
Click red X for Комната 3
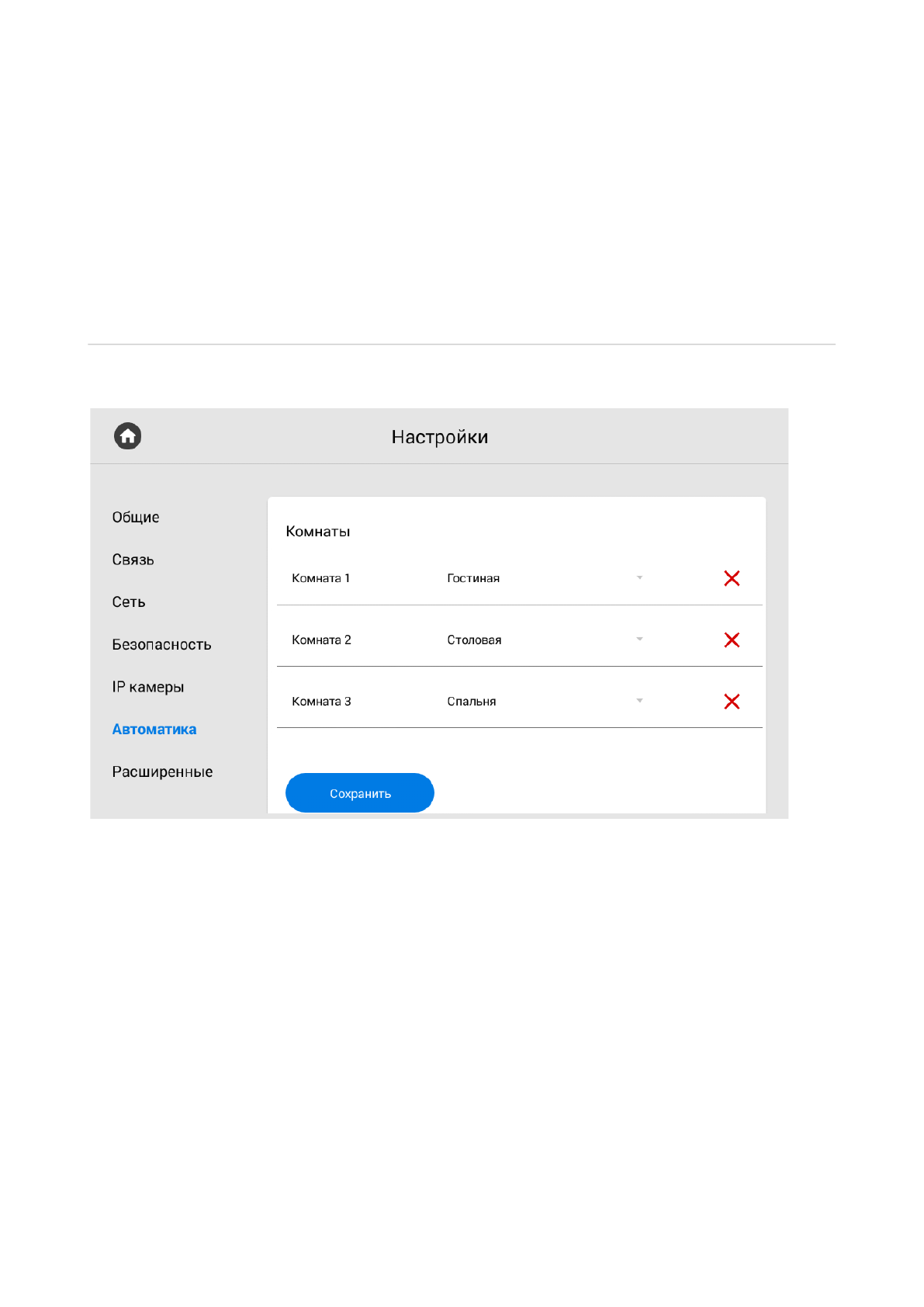click(x=731, y=702)
